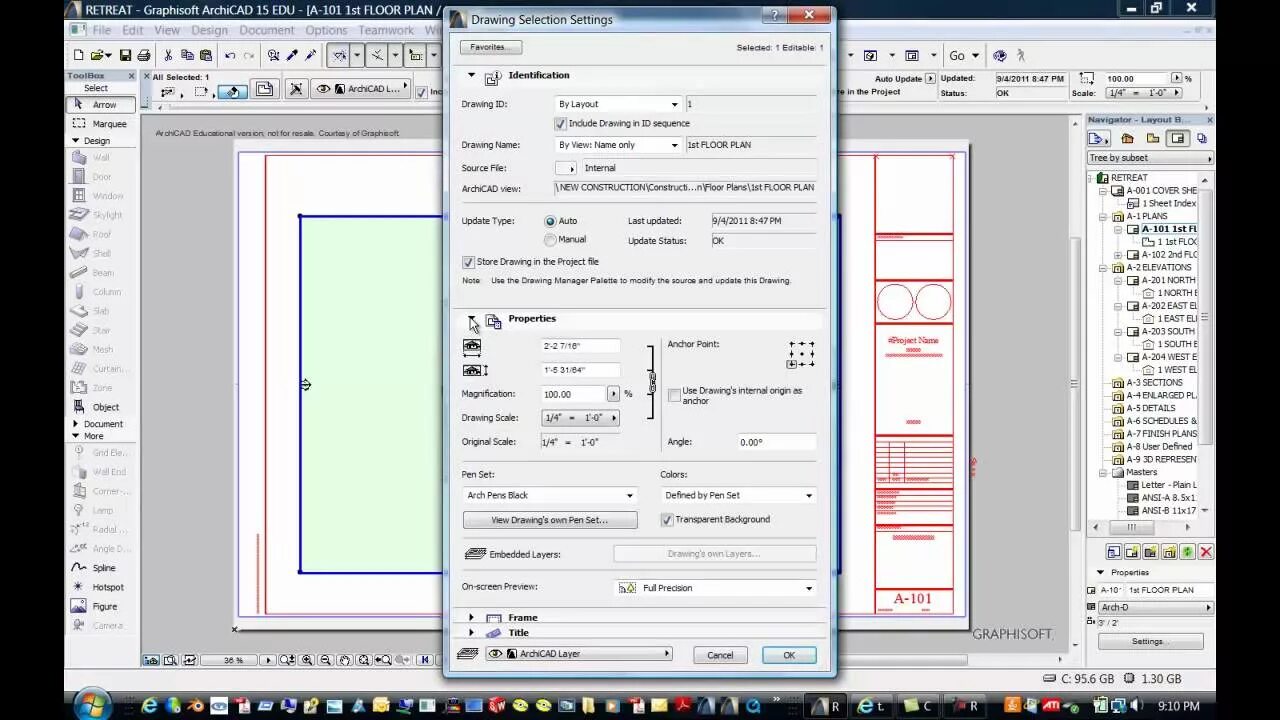The width and height of the screenshot is (1280, 720).
Task: Open Drawing Name By View dropdown
Action: point(619,145)
